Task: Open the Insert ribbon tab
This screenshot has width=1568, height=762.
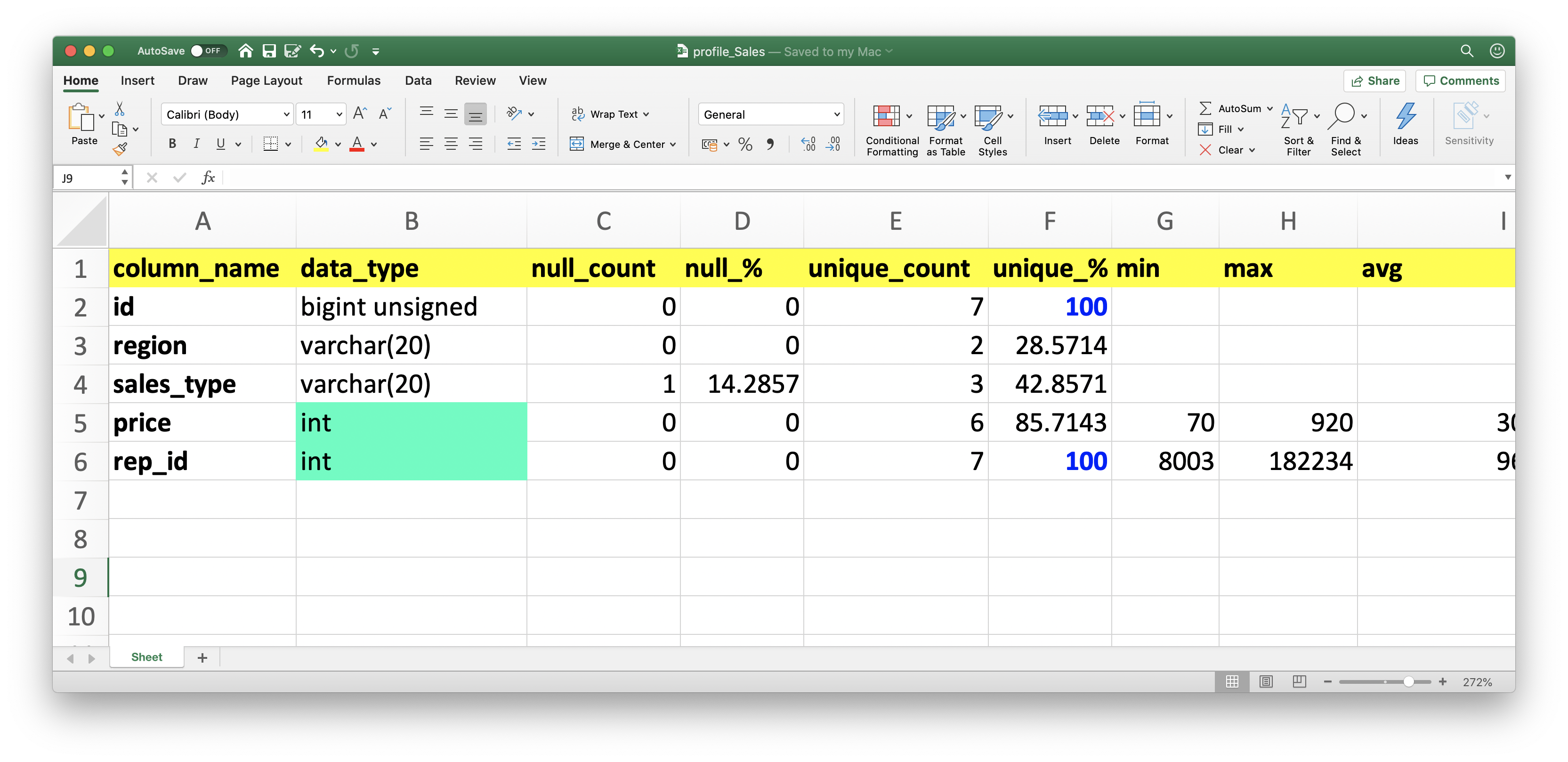Action: [x=137, y=81]
